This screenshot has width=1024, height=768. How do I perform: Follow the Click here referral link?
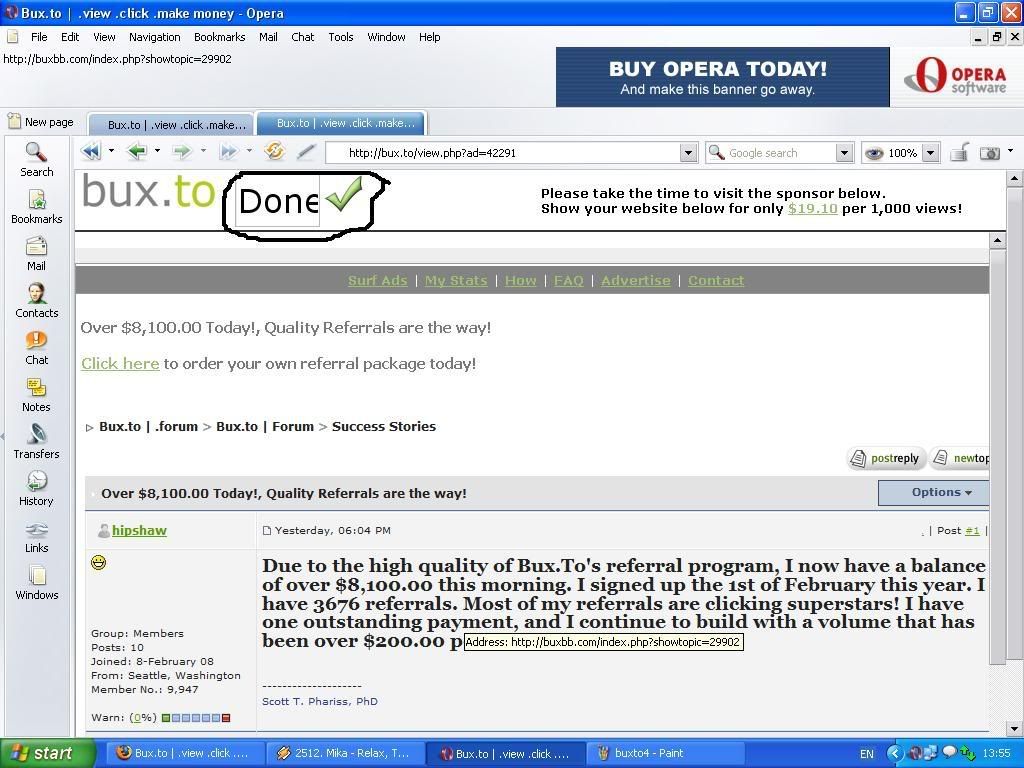point(120,363)
